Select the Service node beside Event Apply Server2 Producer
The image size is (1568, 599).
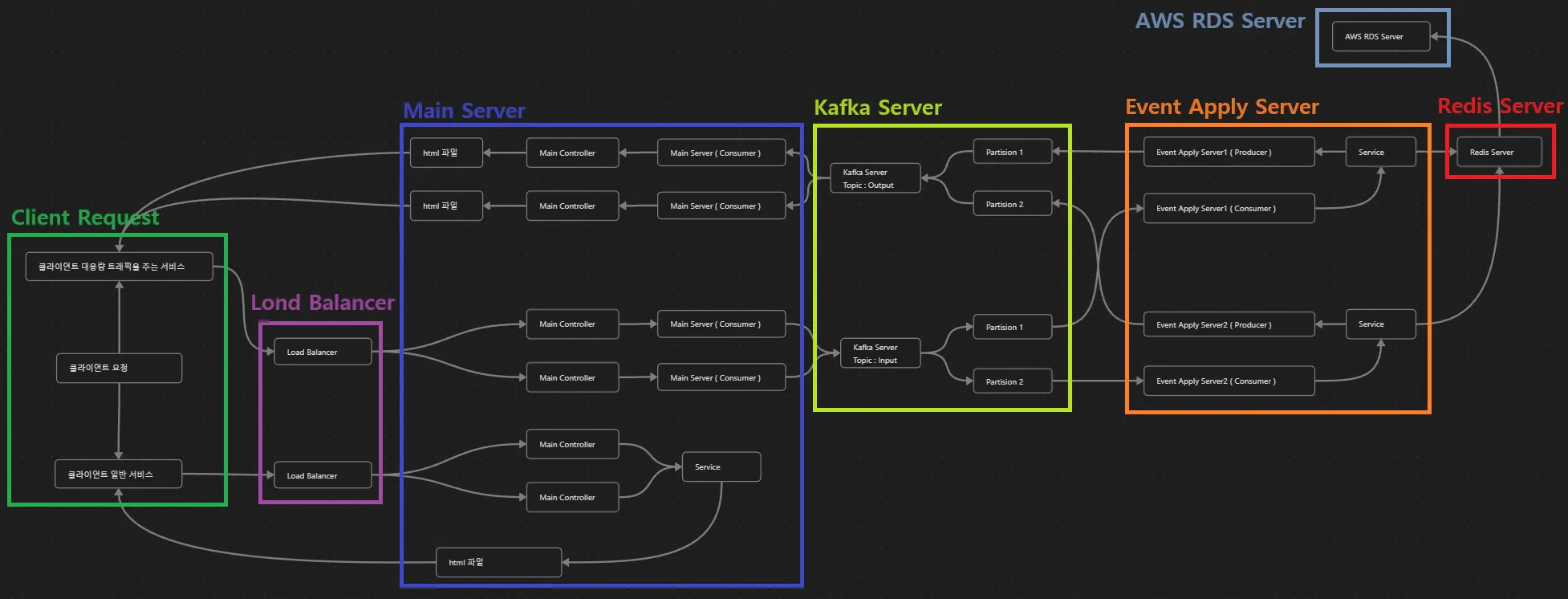(x=1380, y=324)
